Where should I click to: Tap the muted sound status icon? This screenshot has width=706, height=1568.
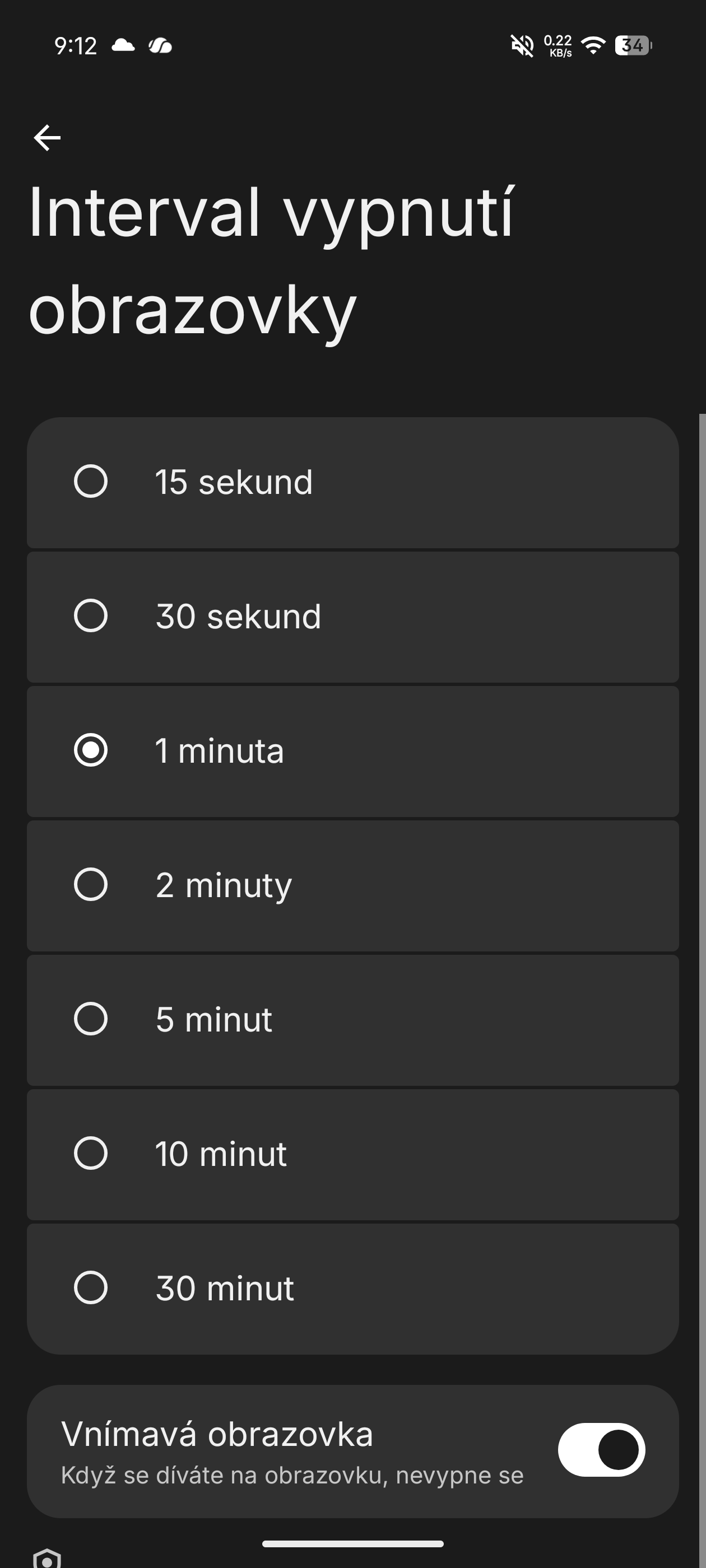point(522,46)
